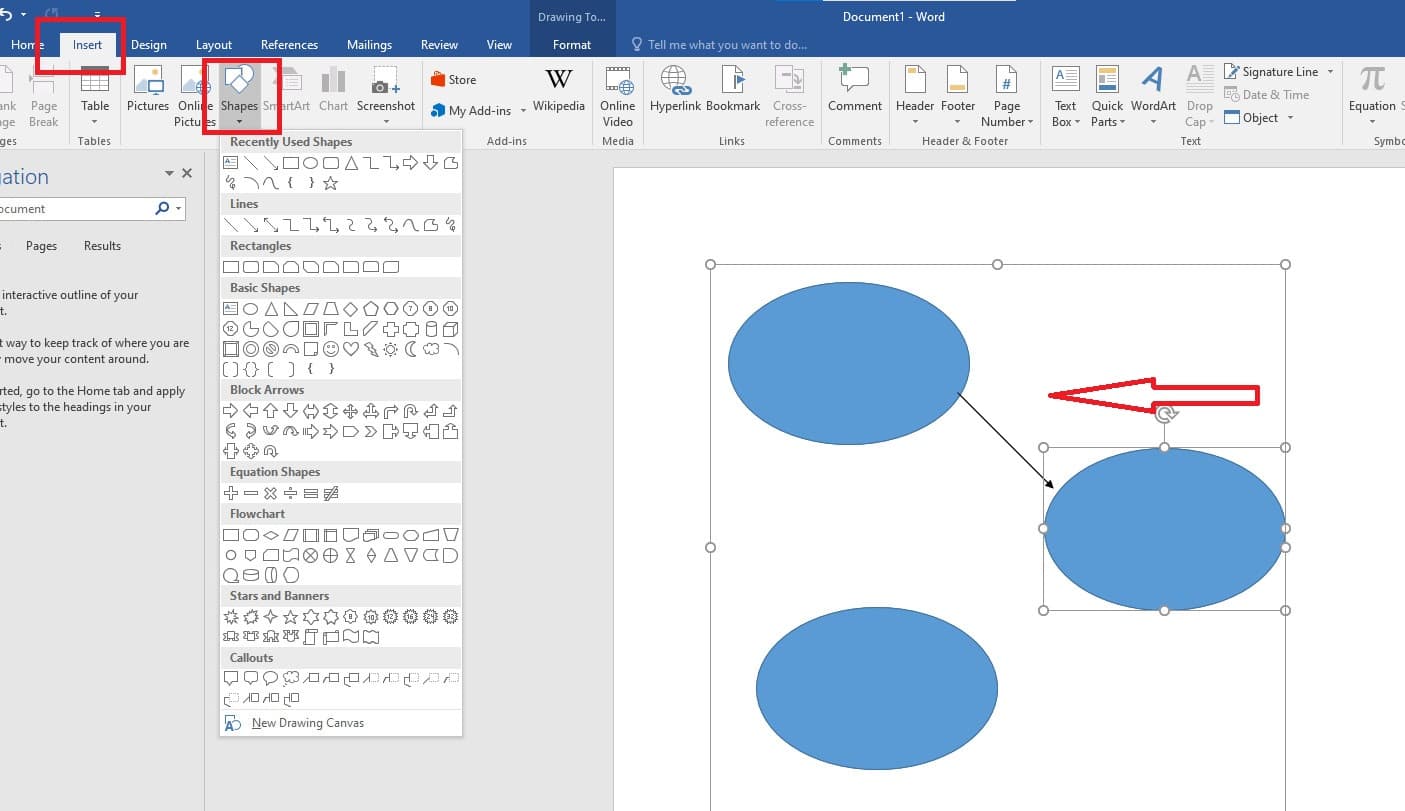This screenshot has width=1405, height=811.
Task: Insert the Cloud shape from Basic Shapes
Action: point(430,349)
